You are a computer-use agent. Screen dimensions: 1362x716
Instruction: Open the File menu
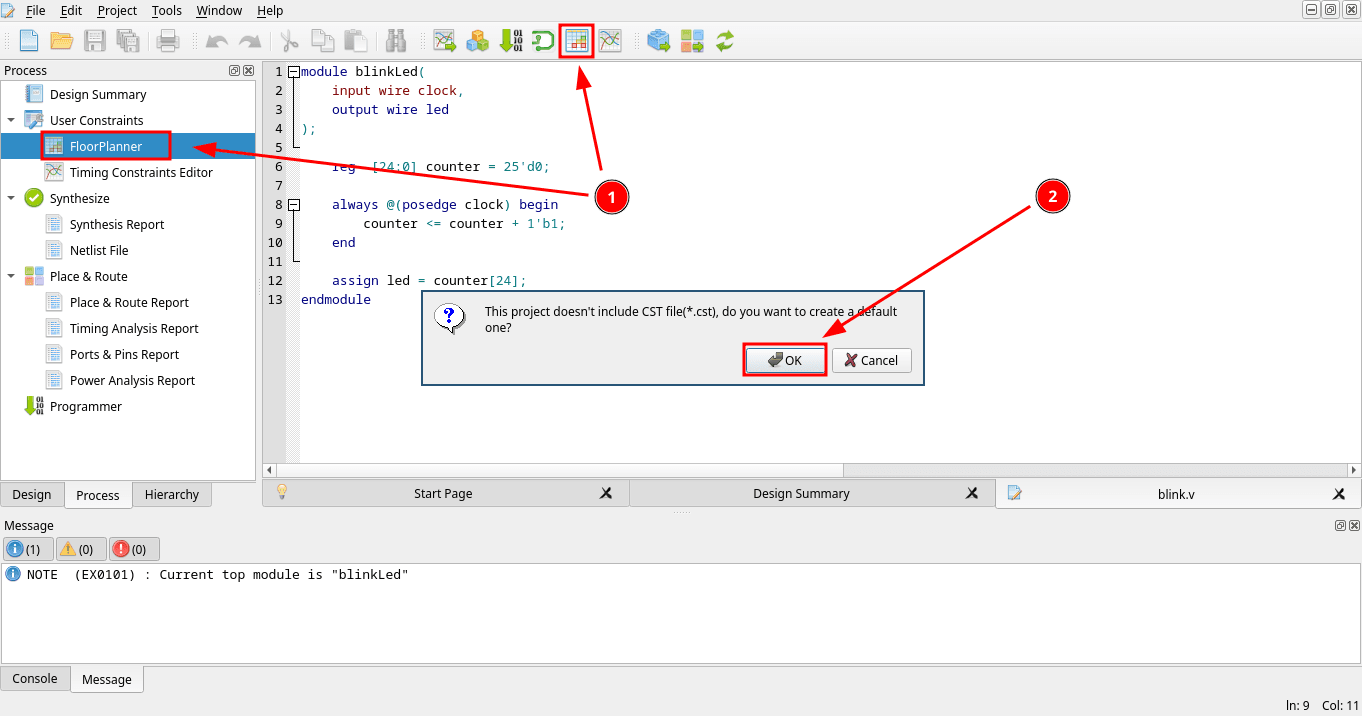35,10
